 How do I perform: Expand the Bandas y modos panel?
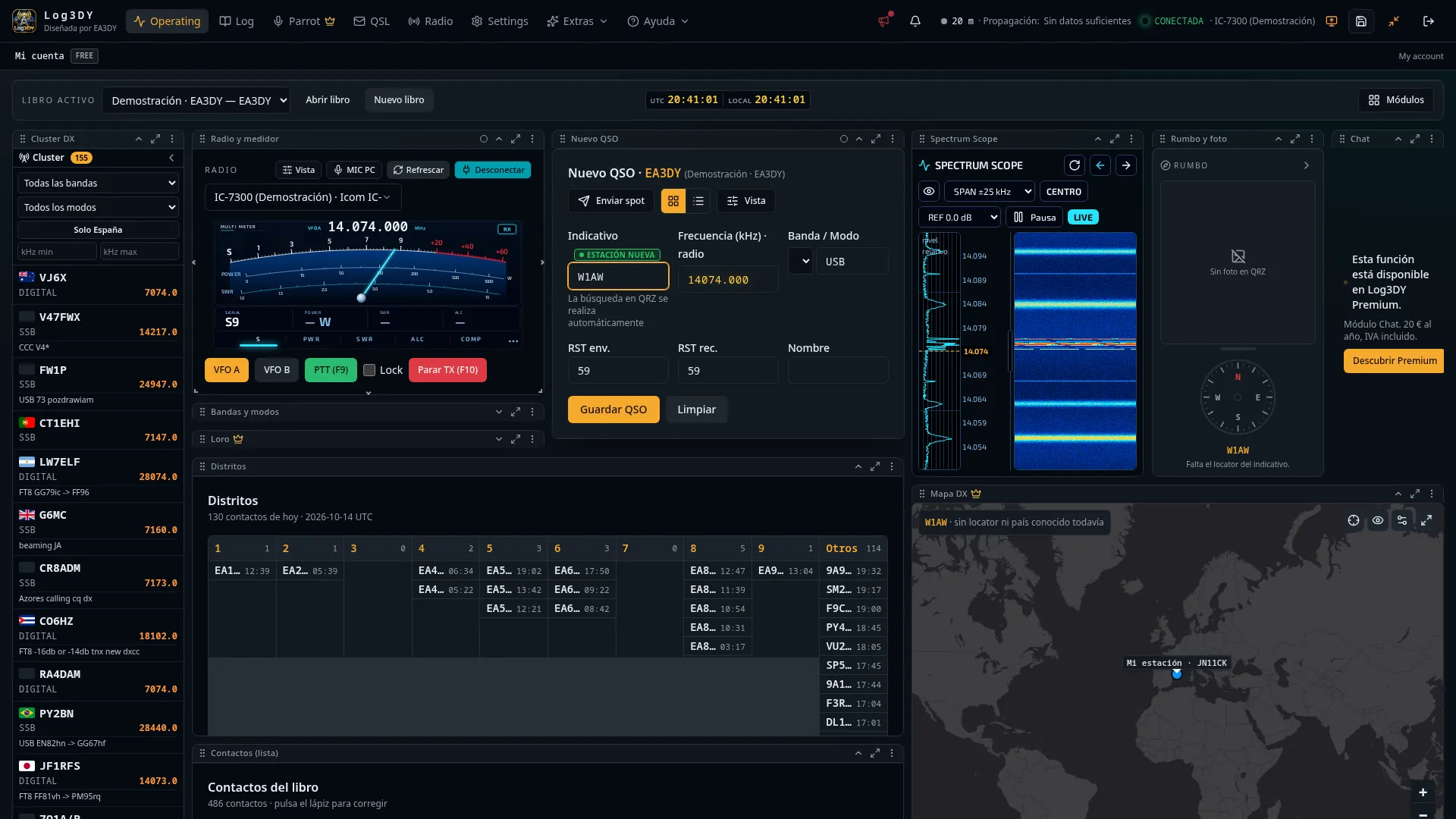[499, 412]
